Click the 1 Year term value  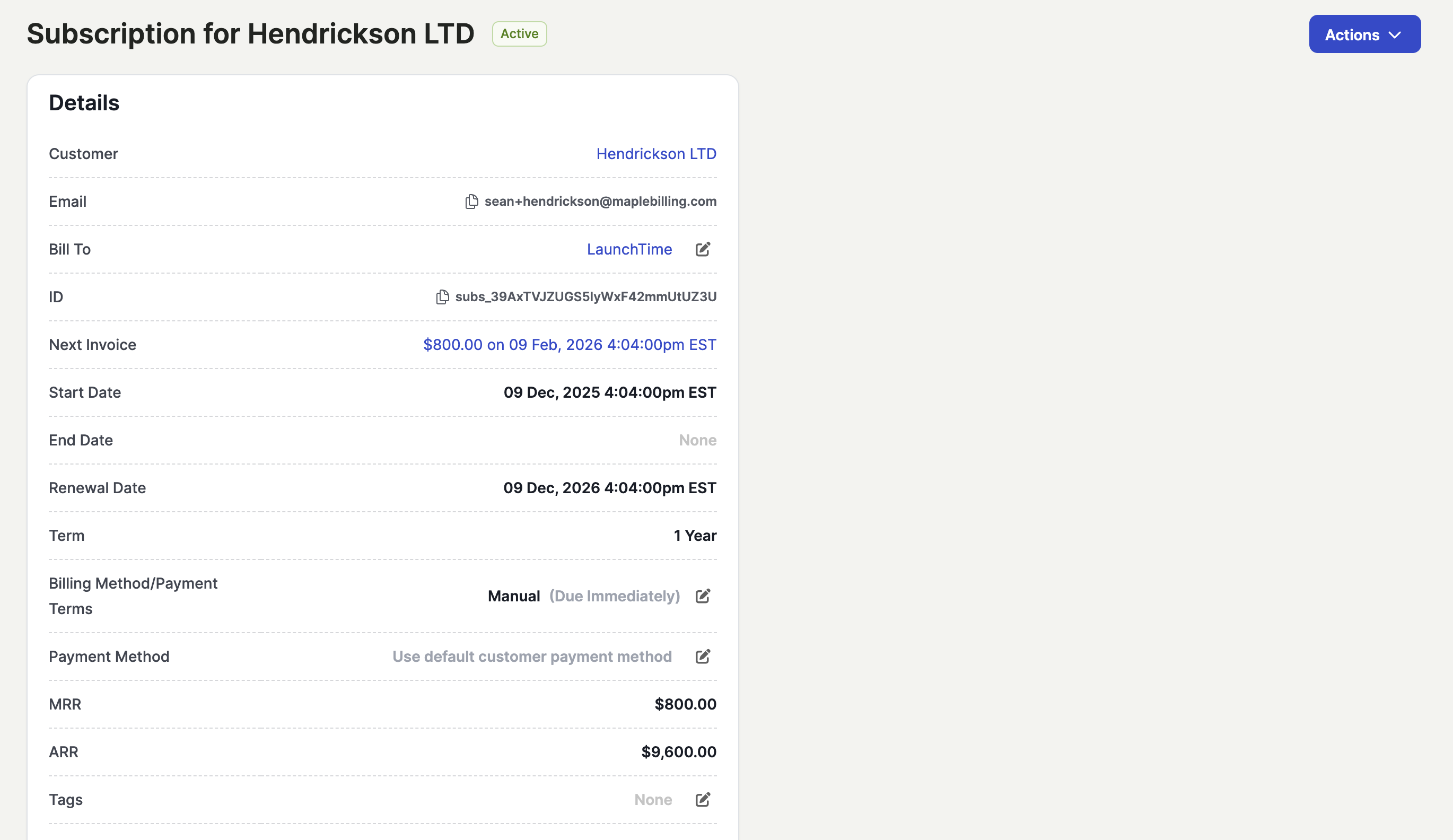tap(694, 536)
